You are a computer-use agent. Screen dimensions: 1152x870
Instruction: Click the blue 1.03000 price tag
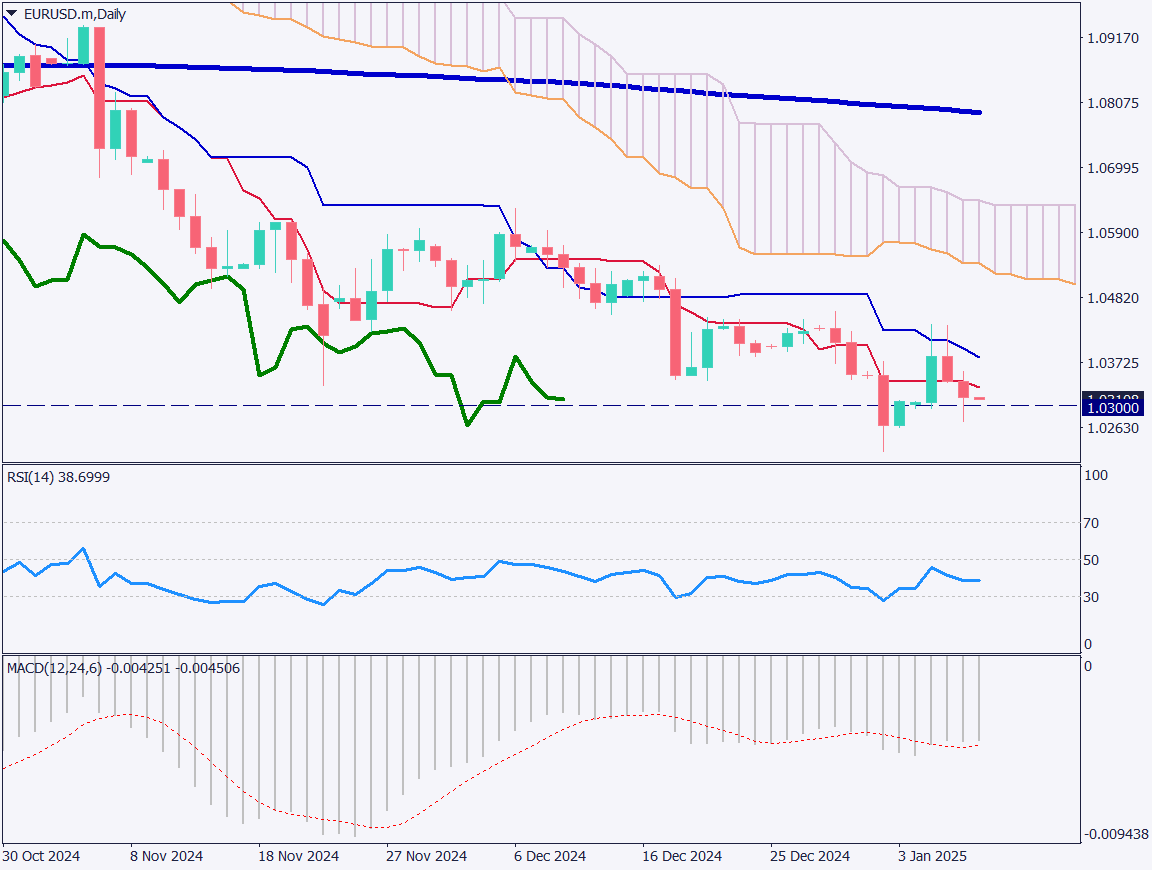click(x=1113, y=408)
